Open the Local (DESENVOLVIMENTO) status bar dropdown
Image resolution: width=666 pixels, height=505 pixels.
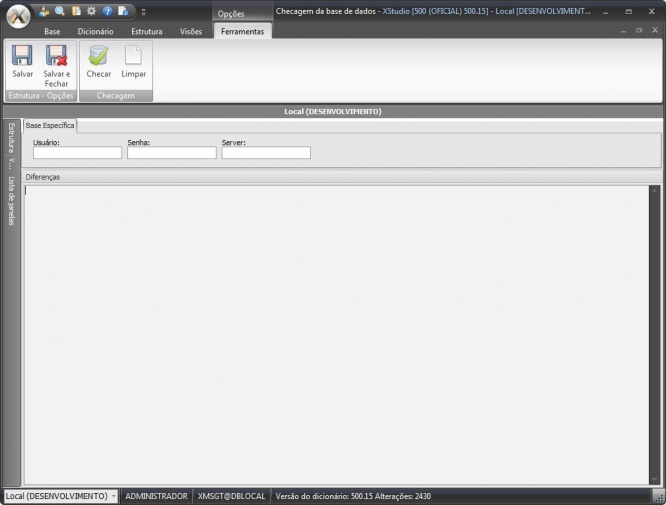coord(60,496)
